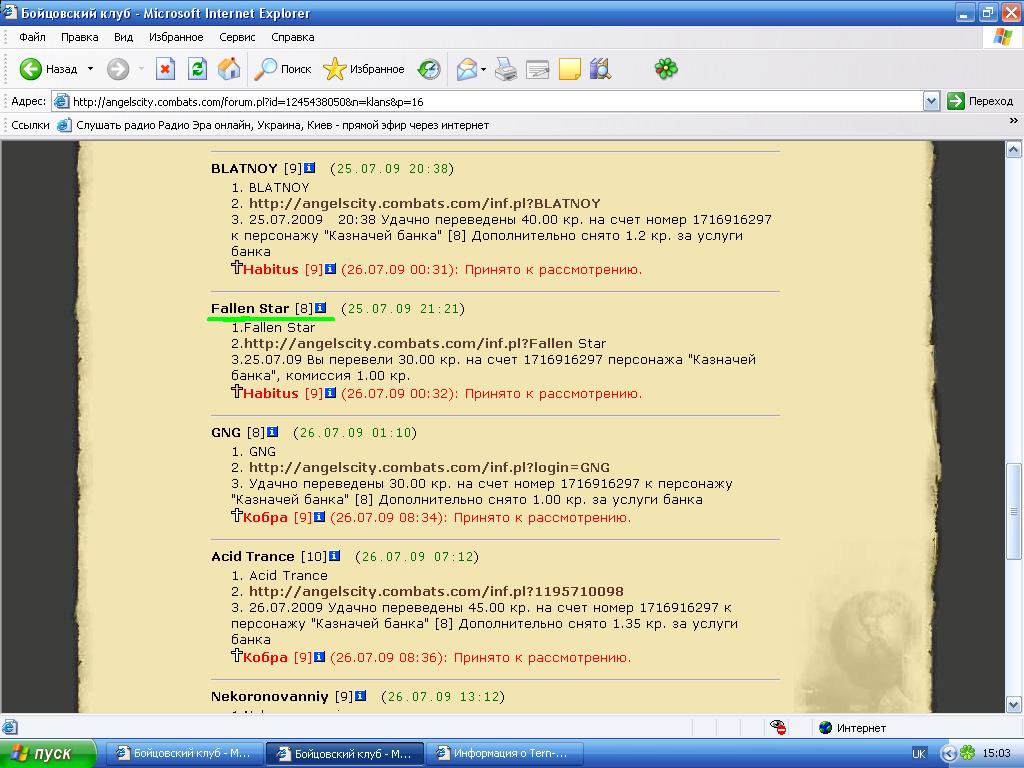This screenshot has height=768, width=1024.
Task: Click the Acid Trance username heading
Action: pyautogui.click(x=253, y=556)
